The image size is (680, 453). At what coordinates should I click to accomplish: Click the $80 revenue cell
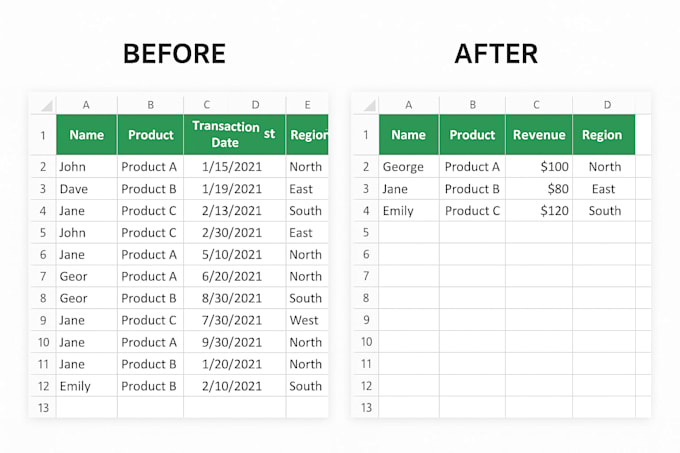tap(539, 189)
